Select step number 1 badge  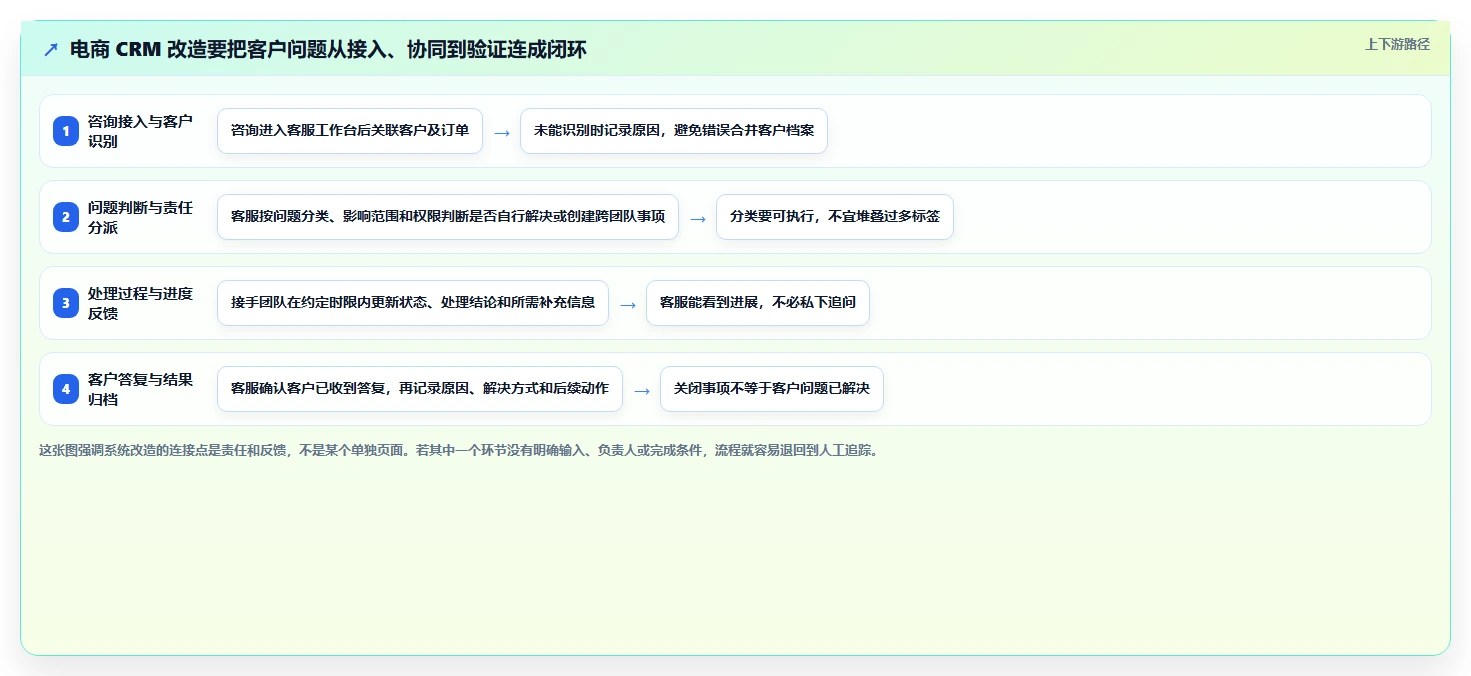tap(66, 131)
